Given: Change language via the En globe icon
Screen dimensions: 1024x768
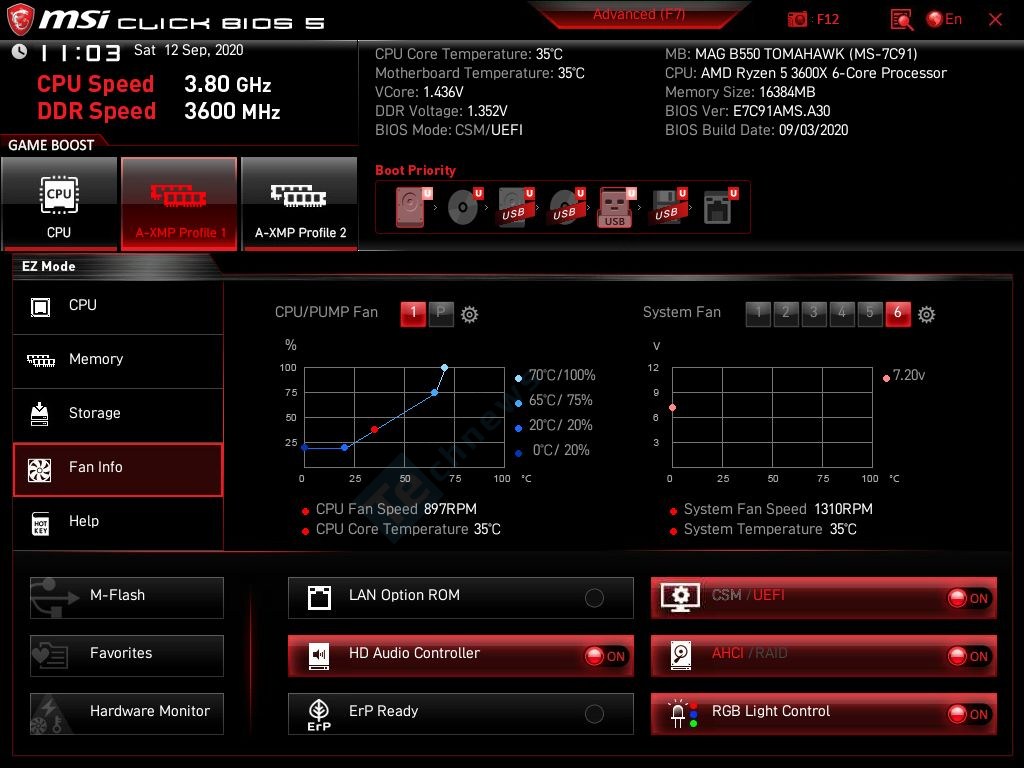Looking at the screenshot, I should point(944,20).
